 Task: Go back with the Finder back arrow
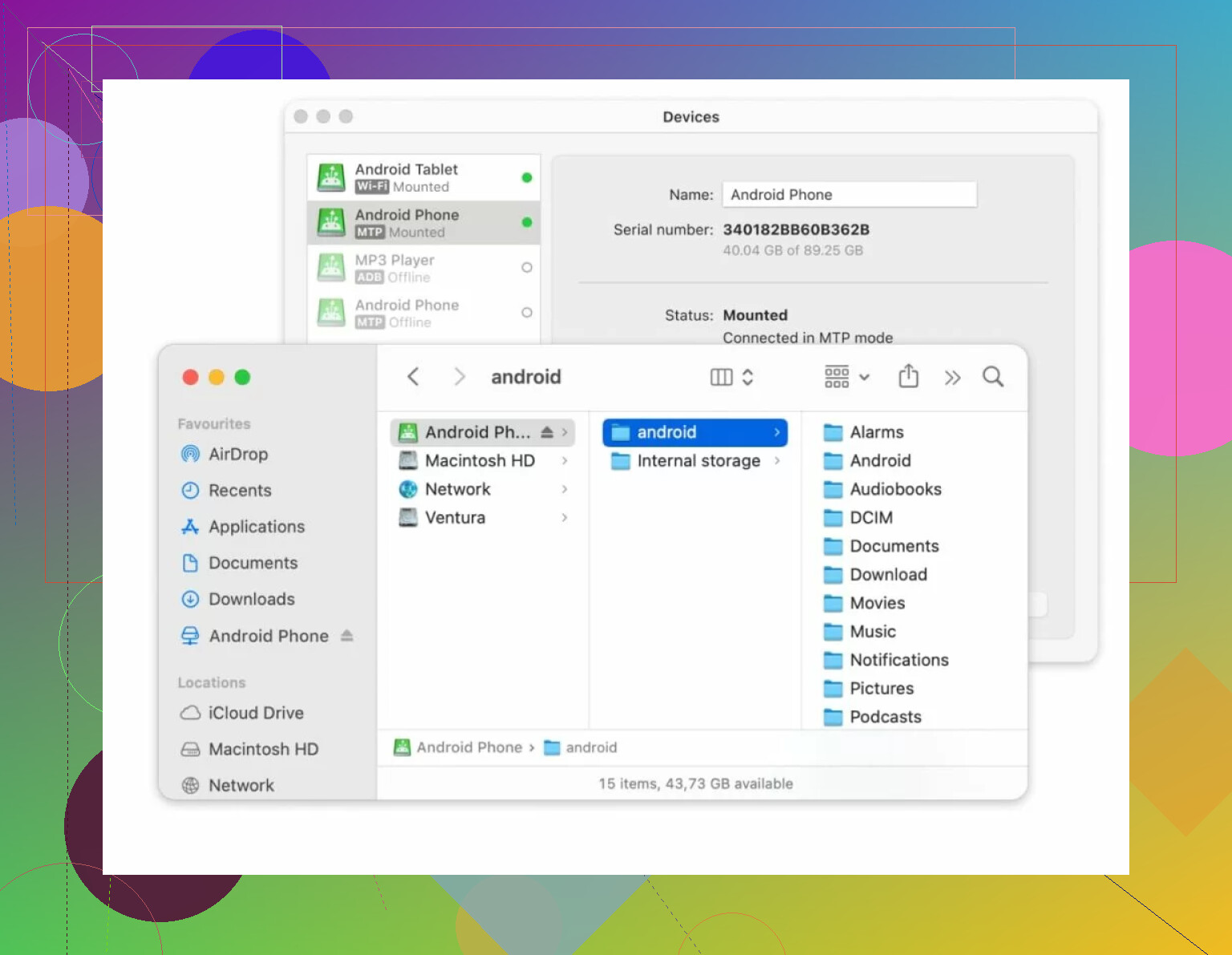[413, 377]
